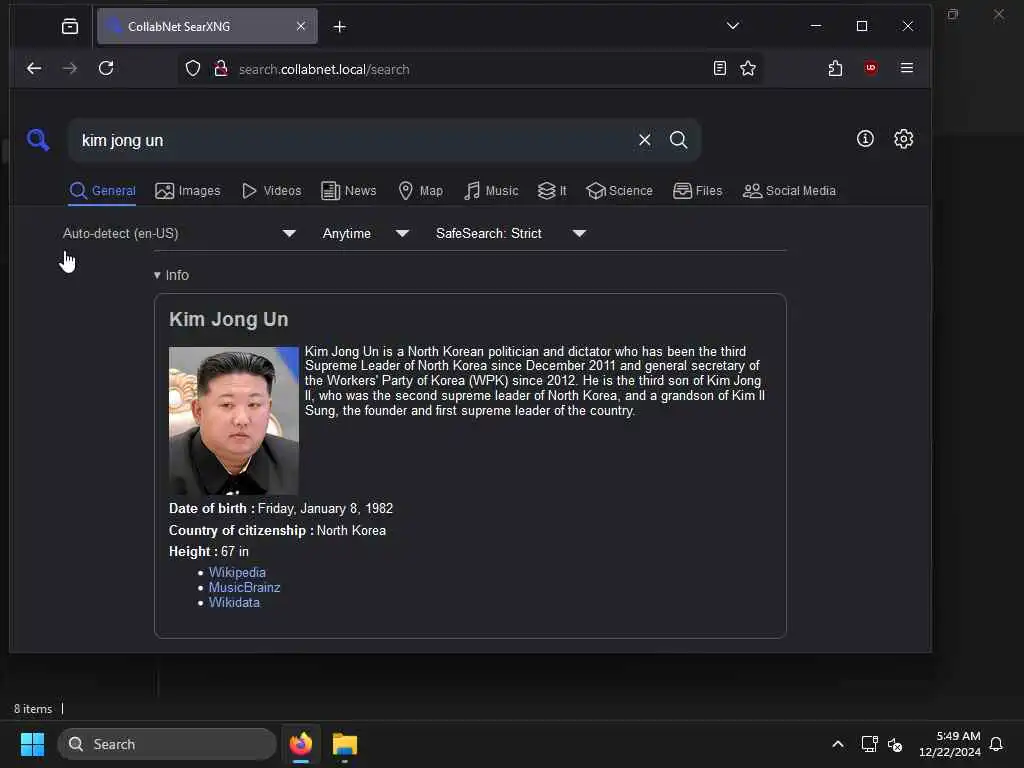Open Firefox View icon in tab bar
This screenshot has width=1024, height=768.
point(70,26)
